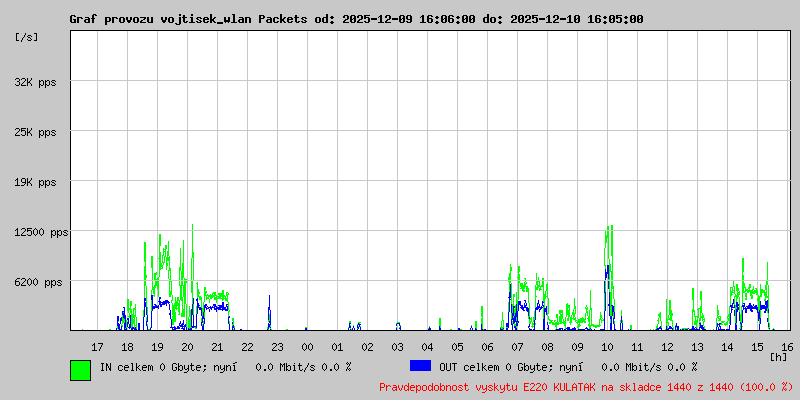The width and height of the screenshot is (800, 400).
Task: Click hour label '12' on time axis
Action: (x=667, y=347)
